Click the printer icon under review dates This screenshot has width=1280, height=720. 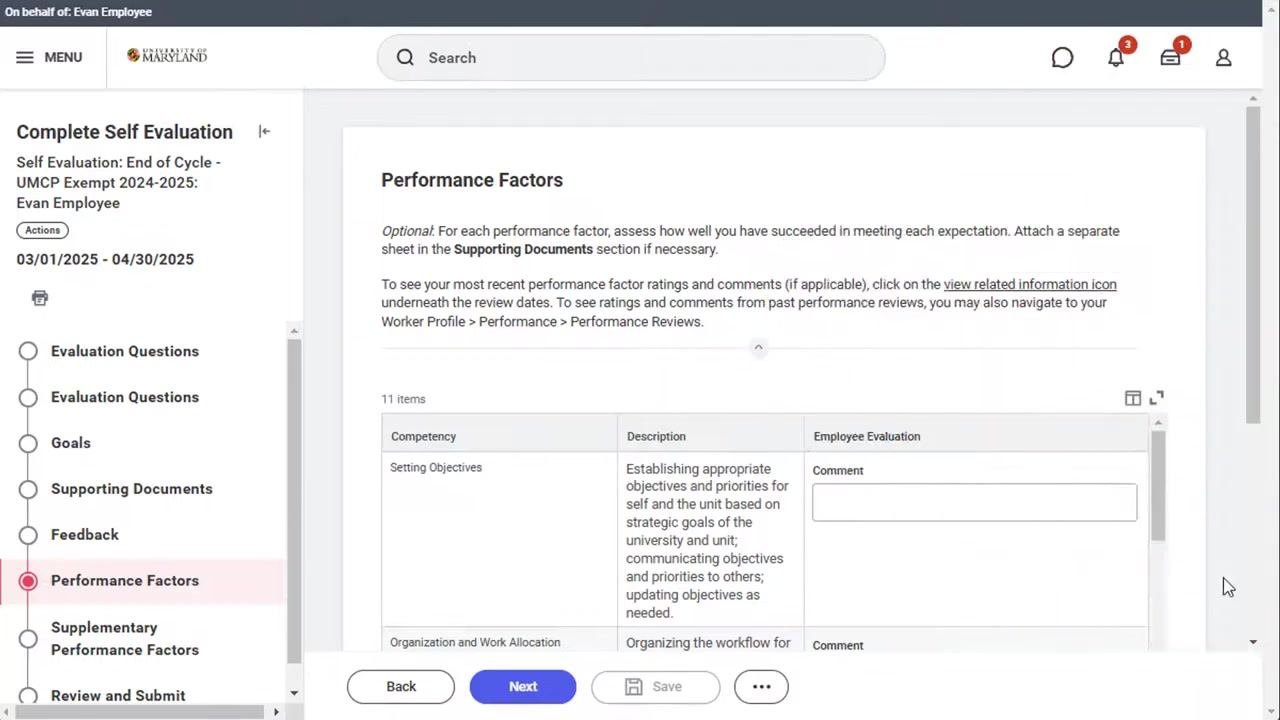(x=40, y=298)
